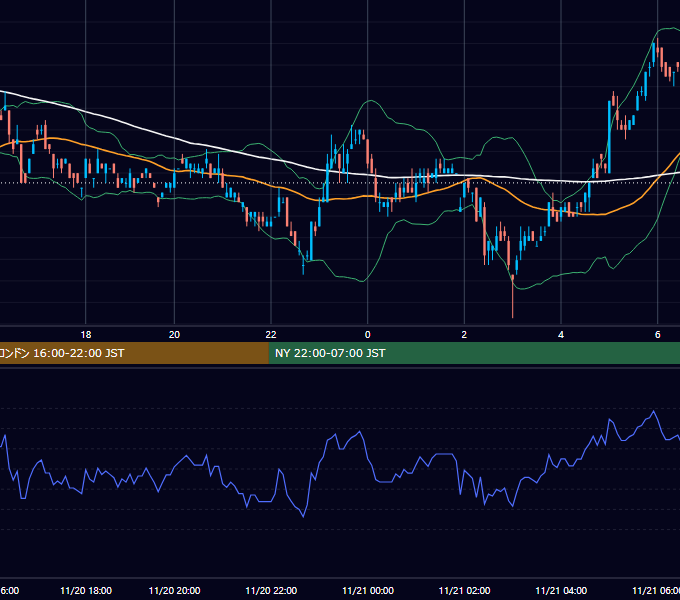Click the 6 hour axis label
Screen dimensions: 680x600
point(658,335)
